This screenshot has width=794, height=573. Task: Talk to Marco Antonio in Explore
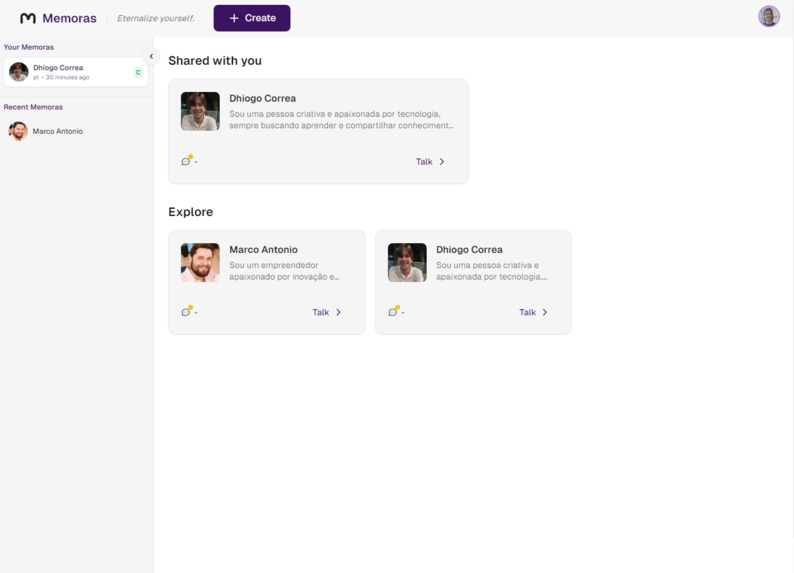coord(327,312)
